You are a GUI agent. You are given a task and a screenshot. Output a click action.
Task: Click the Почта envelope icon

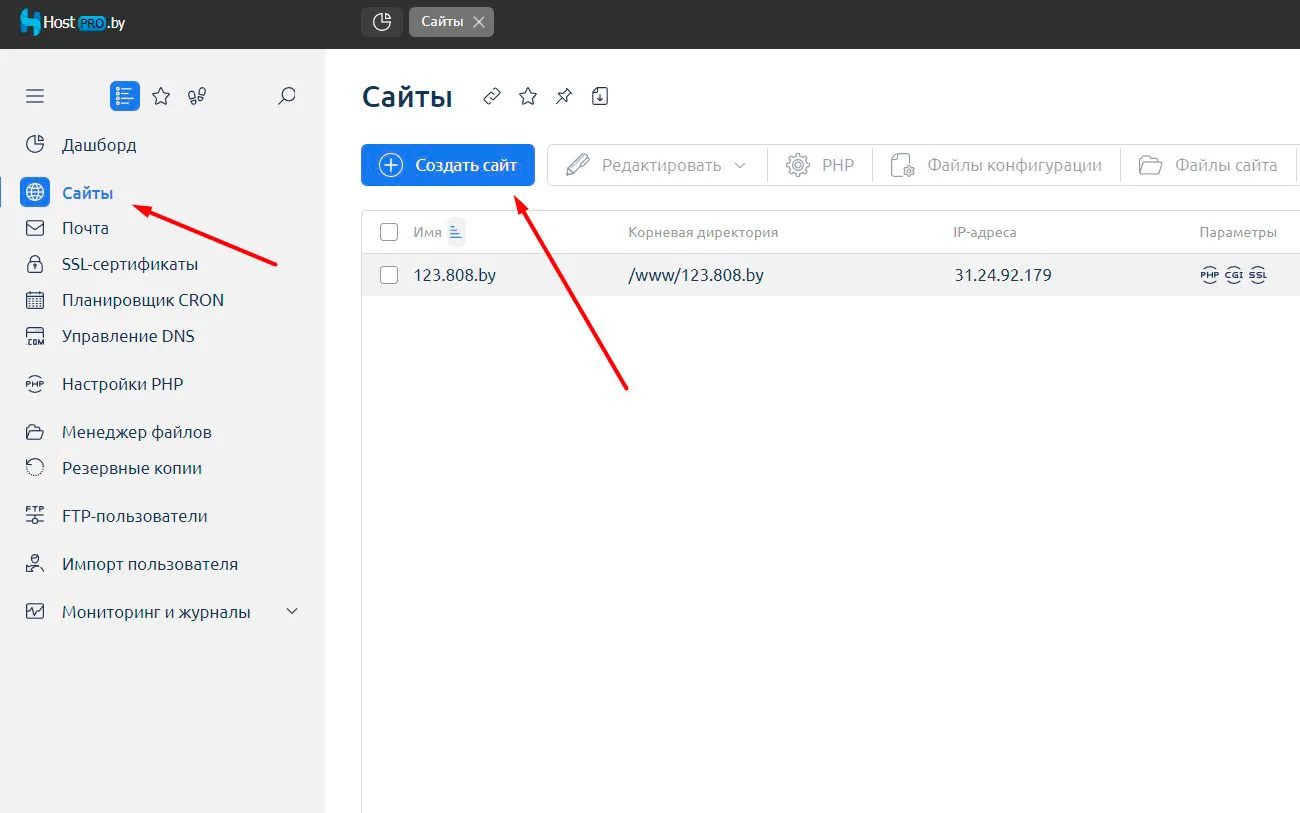[35, 228]
